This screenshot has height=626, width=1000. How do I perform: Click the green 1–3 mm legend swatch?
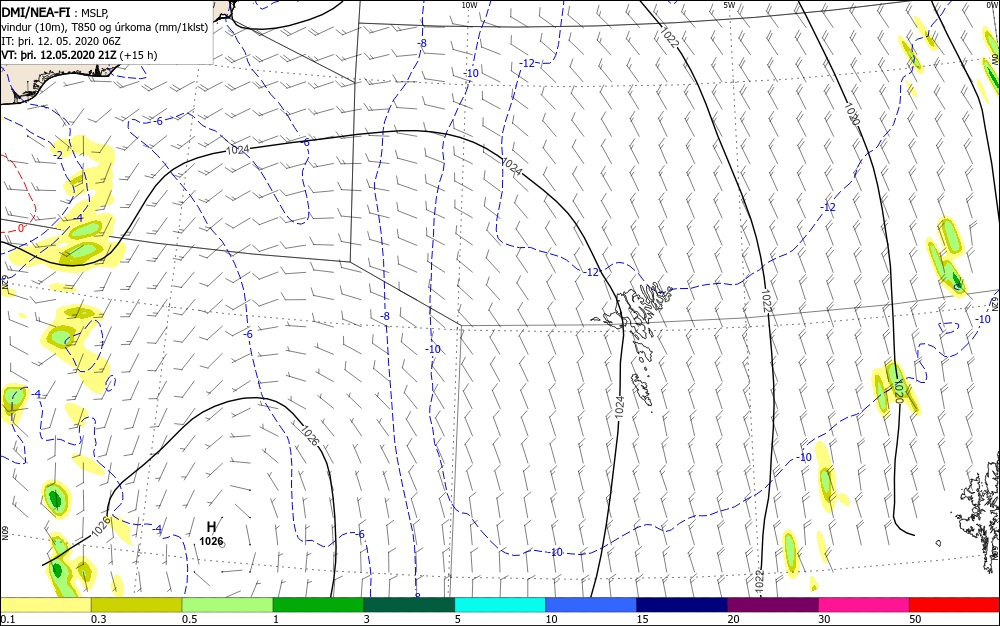[318, 605]
